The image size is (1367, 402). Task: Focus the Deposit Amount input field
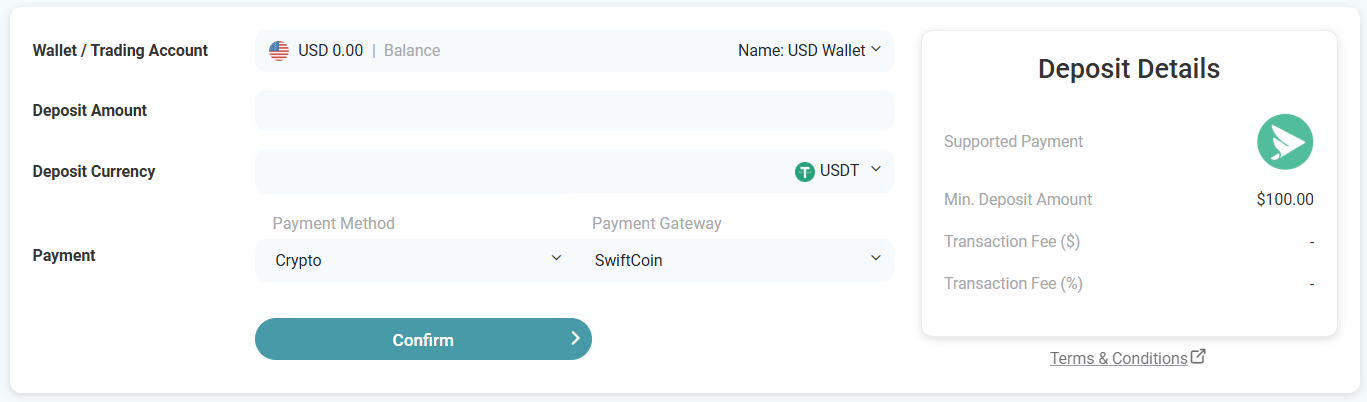(x=574, y=111)
